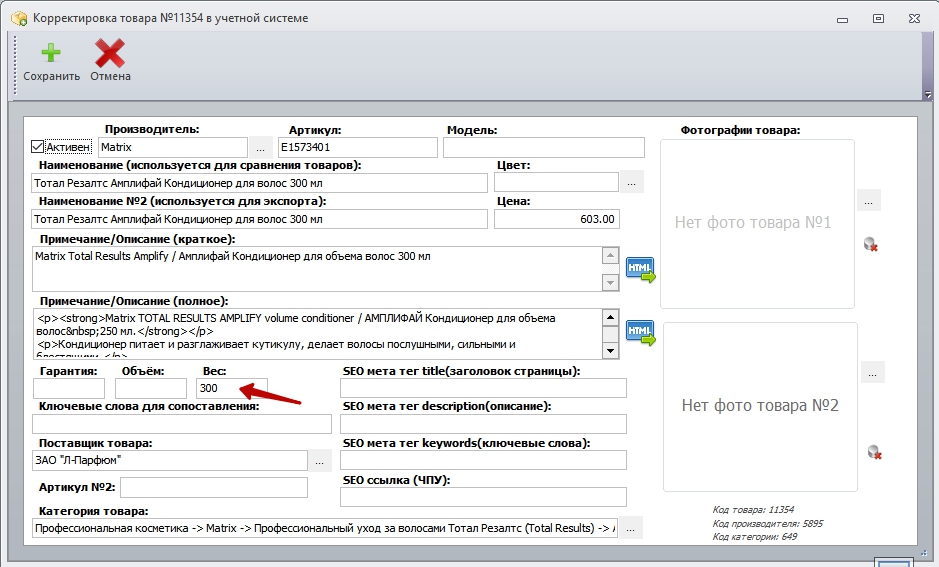Image resolution: width=939 pixels, height=567 pixels.
Task: Click the Производитель field with Matrix
Action: click(172, 147)
